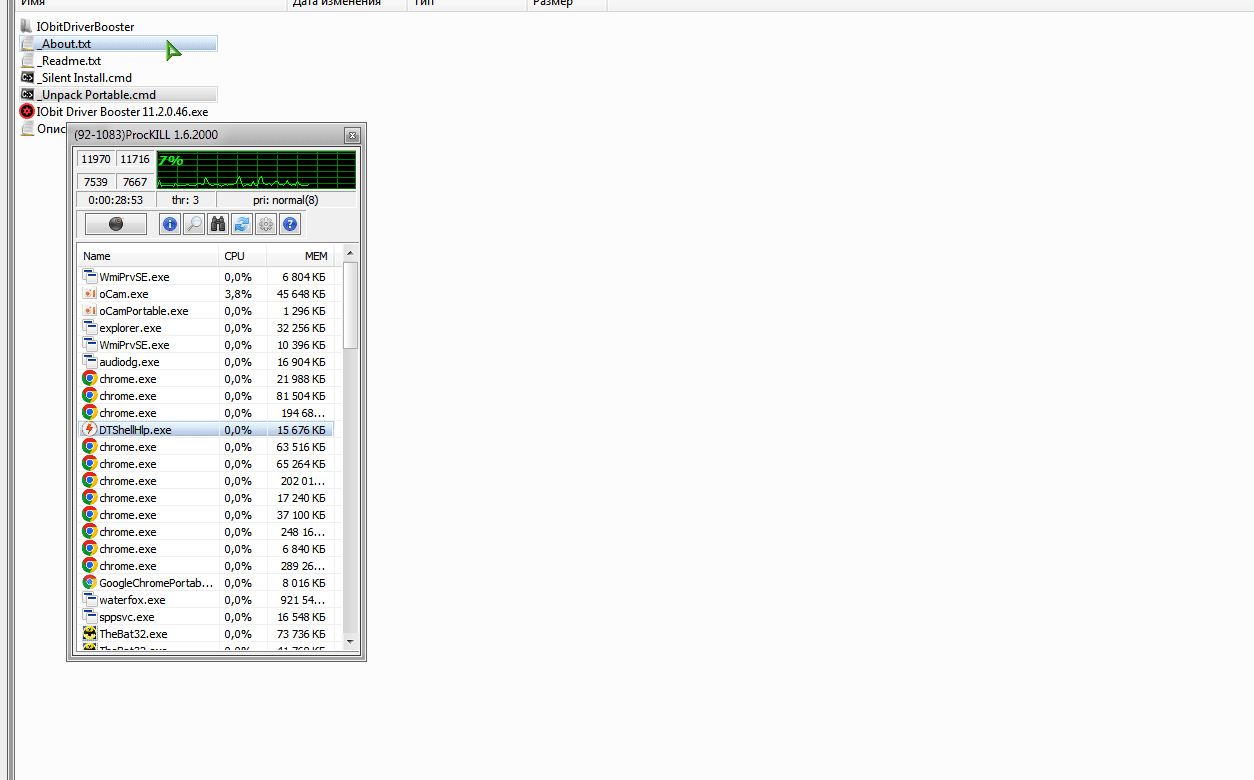
Task: Click the 7539 counter cell
Action: pos(96,182)
